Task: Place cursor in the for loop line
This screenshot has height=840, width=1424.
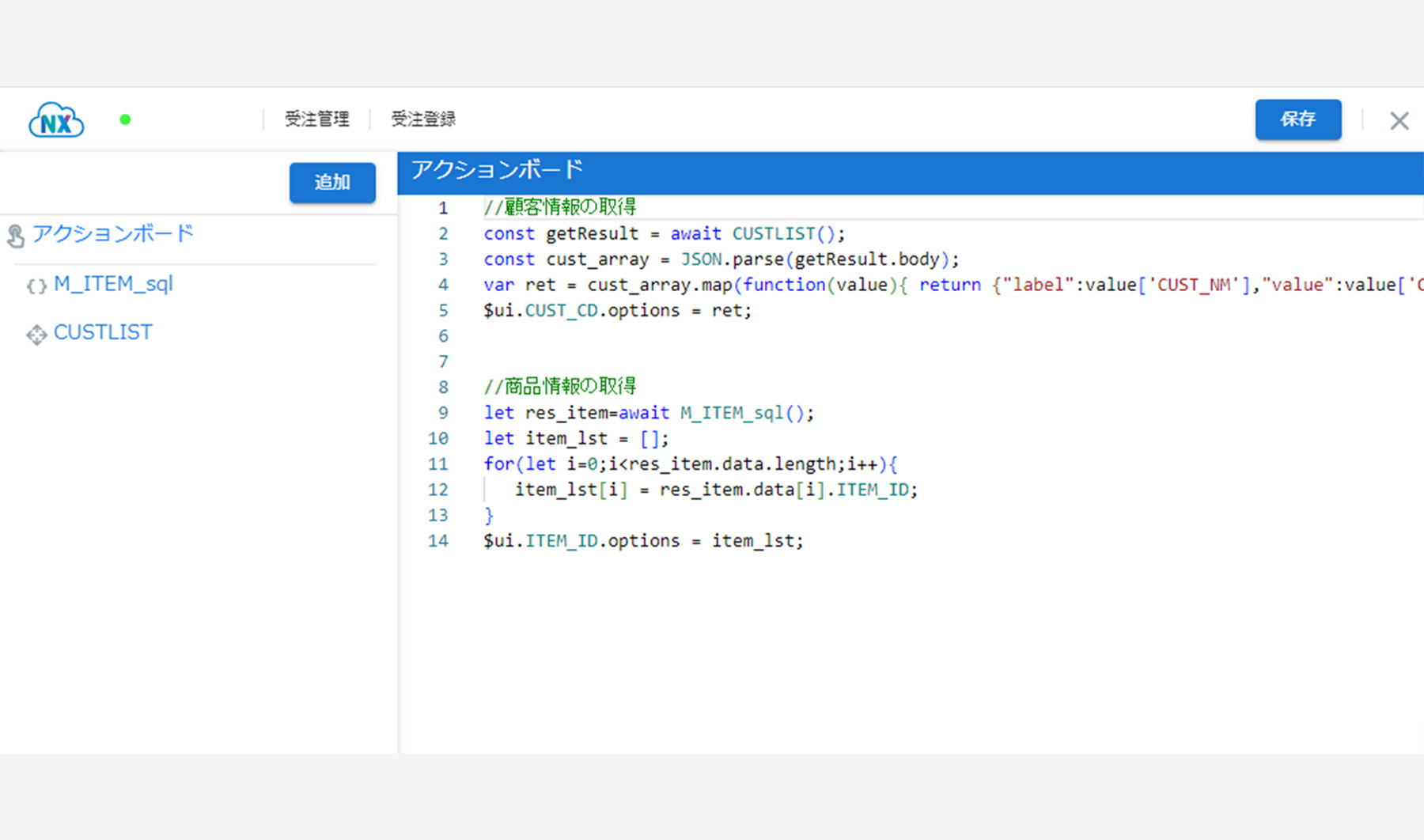Action: click(690, 464)
